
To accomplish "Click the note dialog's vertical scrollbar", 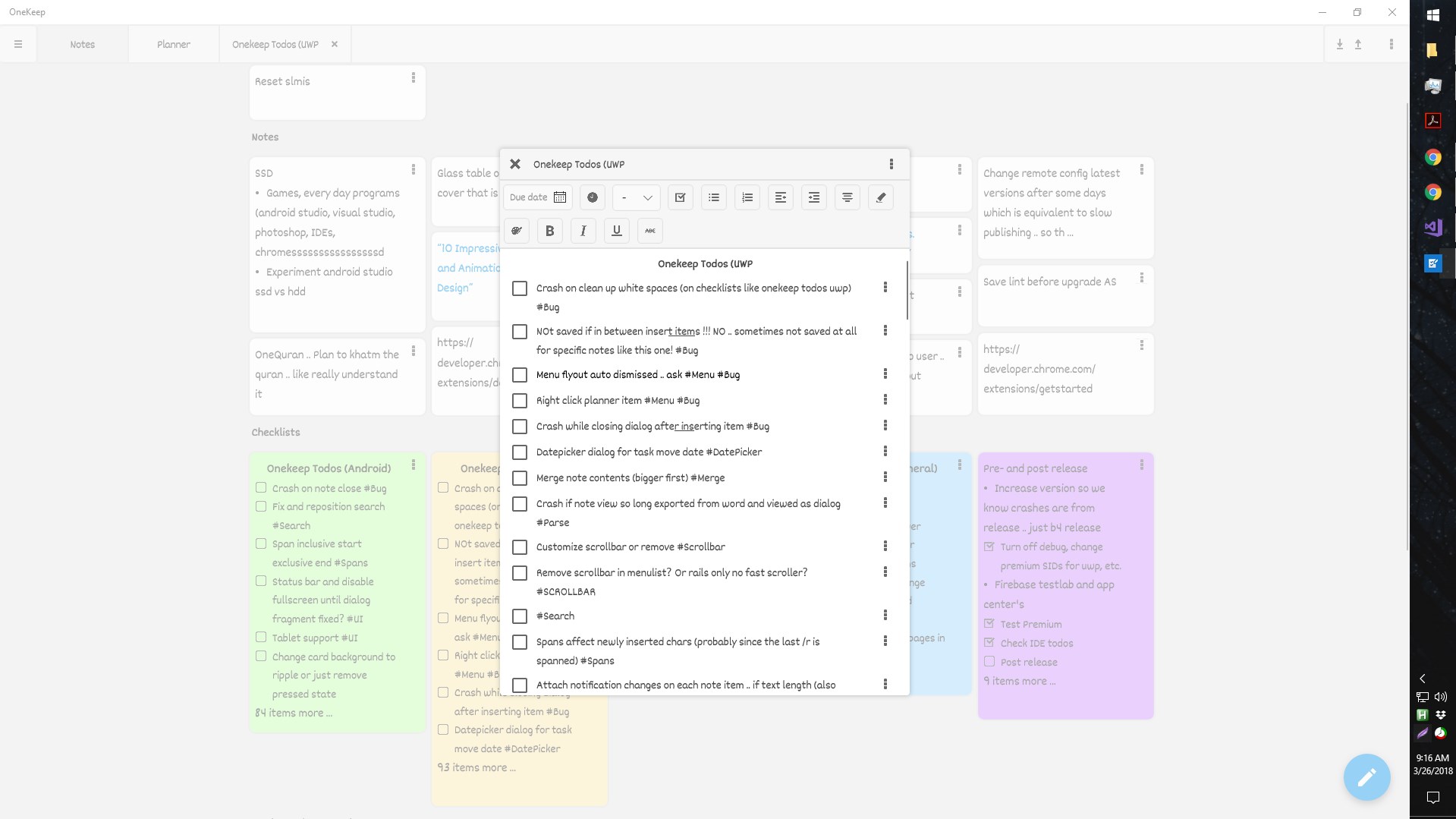I will point(907,291).
